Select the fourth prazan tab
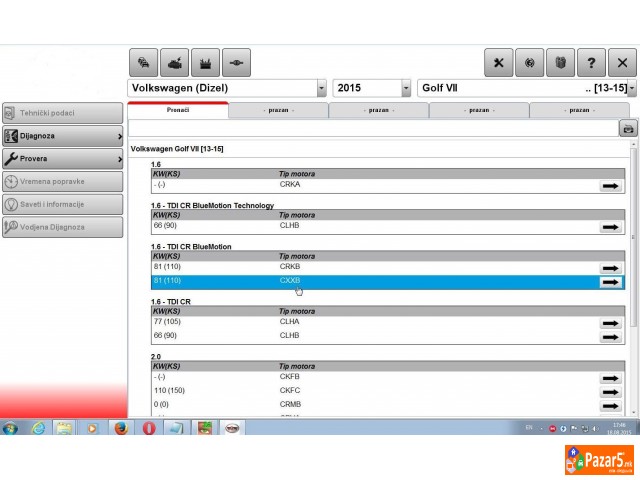The width and height of the screenshot is (640, 480). coord(579,110)
